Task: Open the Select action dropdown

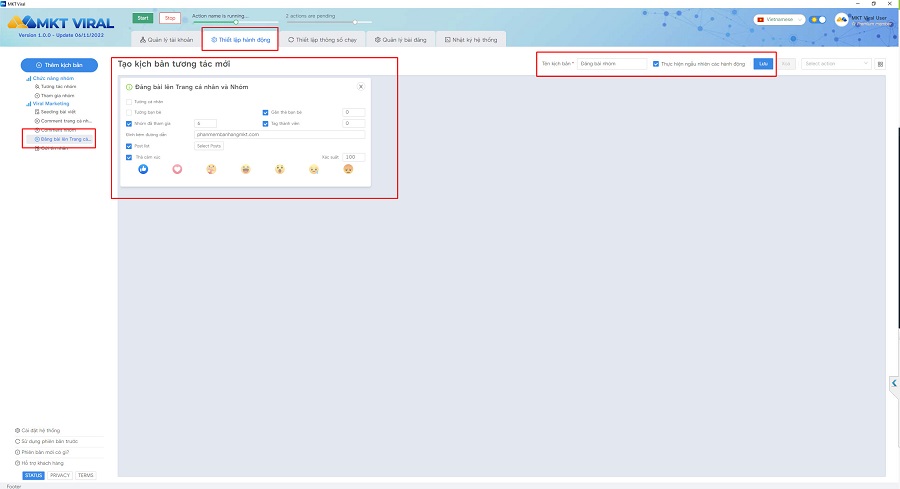Action: pyautogui.click(x=836, y=64)
